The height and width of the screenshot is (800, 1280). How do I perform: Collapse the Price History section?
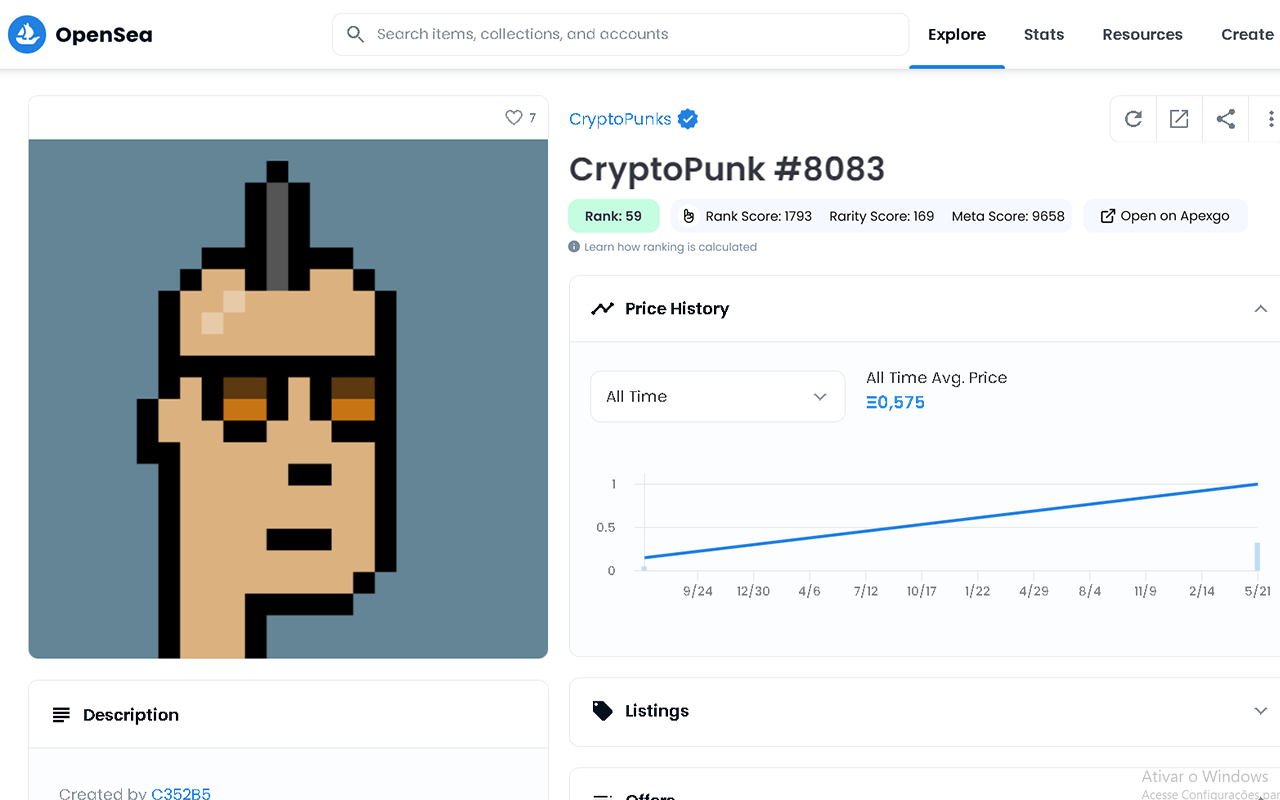1261,308
